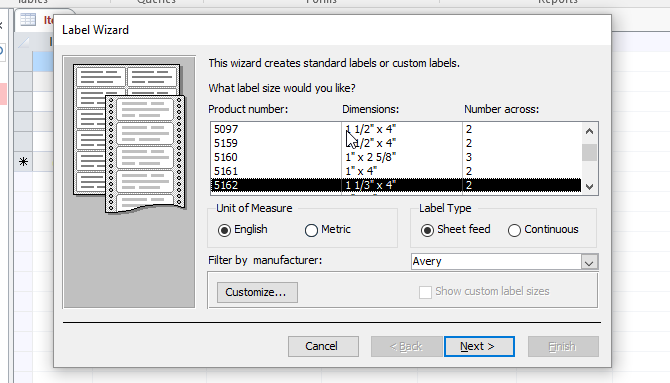Open the manufacturer filter dropdown arrow
This screenshot has width=670, height=383.
pos(589,262)
